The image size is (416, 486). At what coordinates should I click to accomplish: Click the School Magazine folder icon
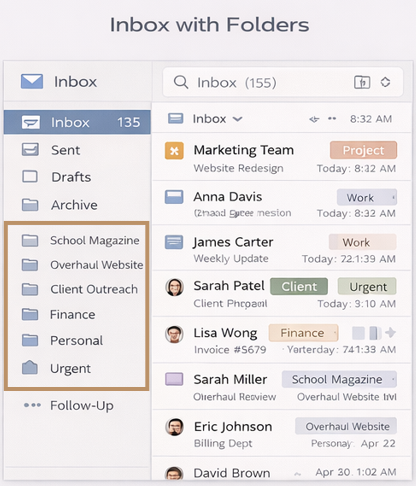pos(30,240)
